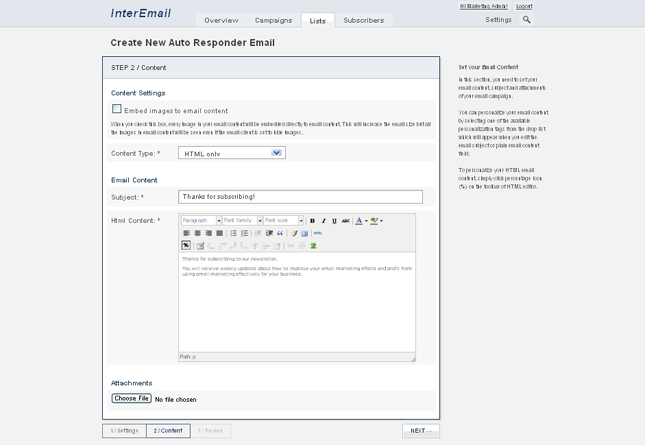
Task: Apply italic formatting in the editor
Action: 323,221
